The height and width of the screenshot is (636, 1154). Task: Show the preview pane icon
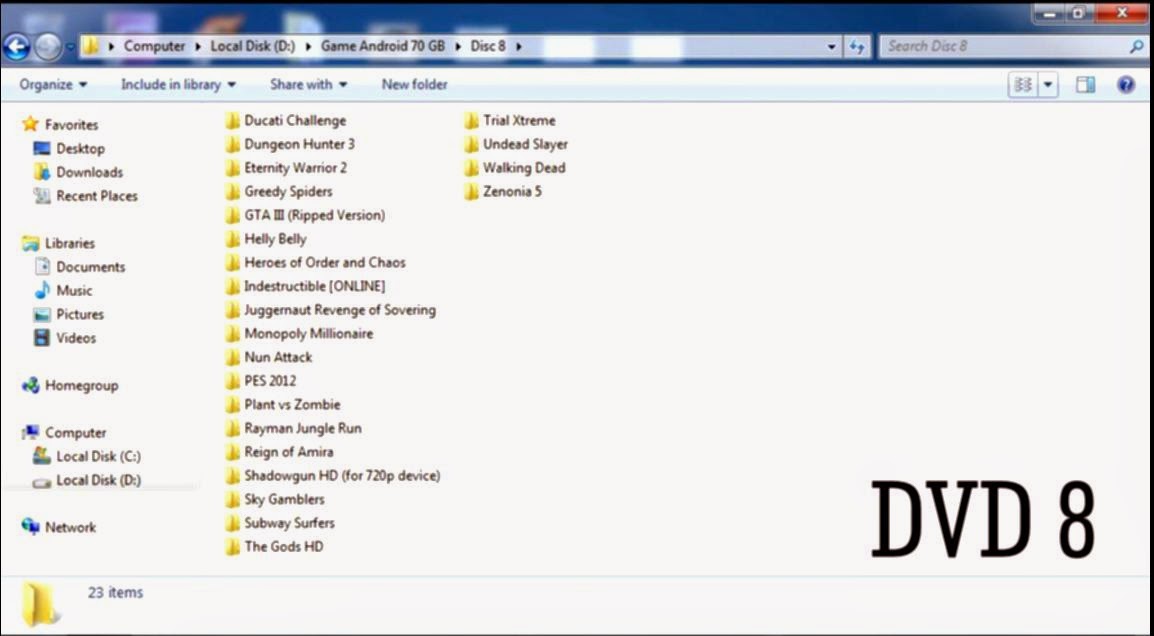tap(1086, 85)
